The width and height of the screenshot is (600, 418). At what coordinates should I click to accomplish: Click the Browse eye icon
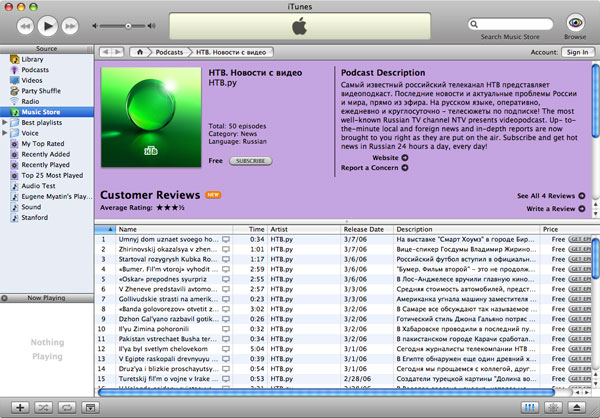coord(575,22)
